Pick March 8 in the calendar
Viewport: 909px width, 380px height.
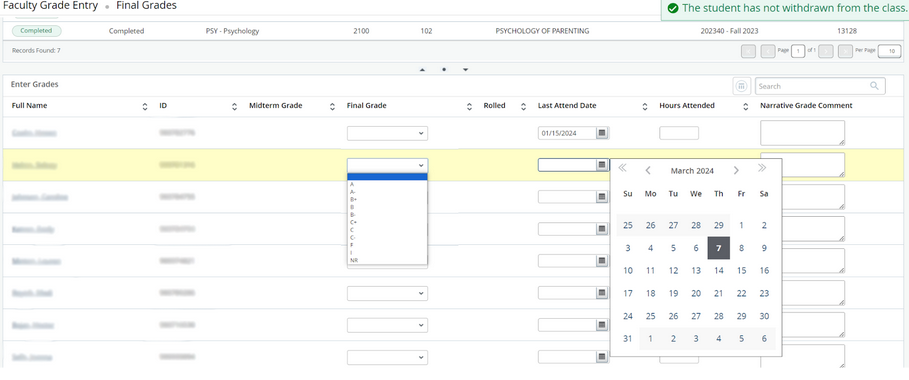[741, 248]
